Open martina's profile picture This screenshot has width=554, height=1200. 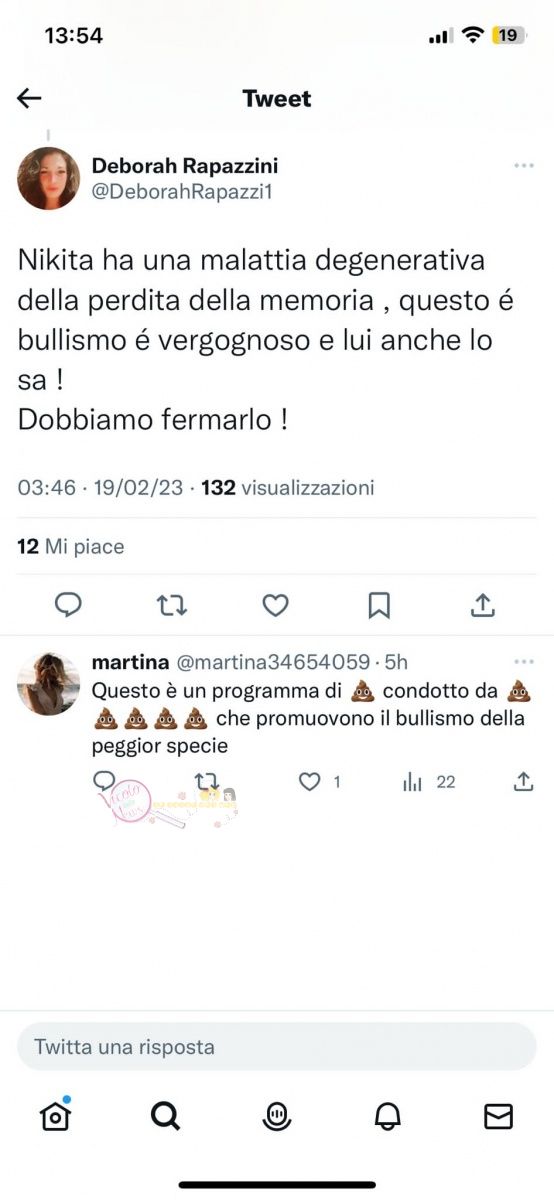pos(48,685)
